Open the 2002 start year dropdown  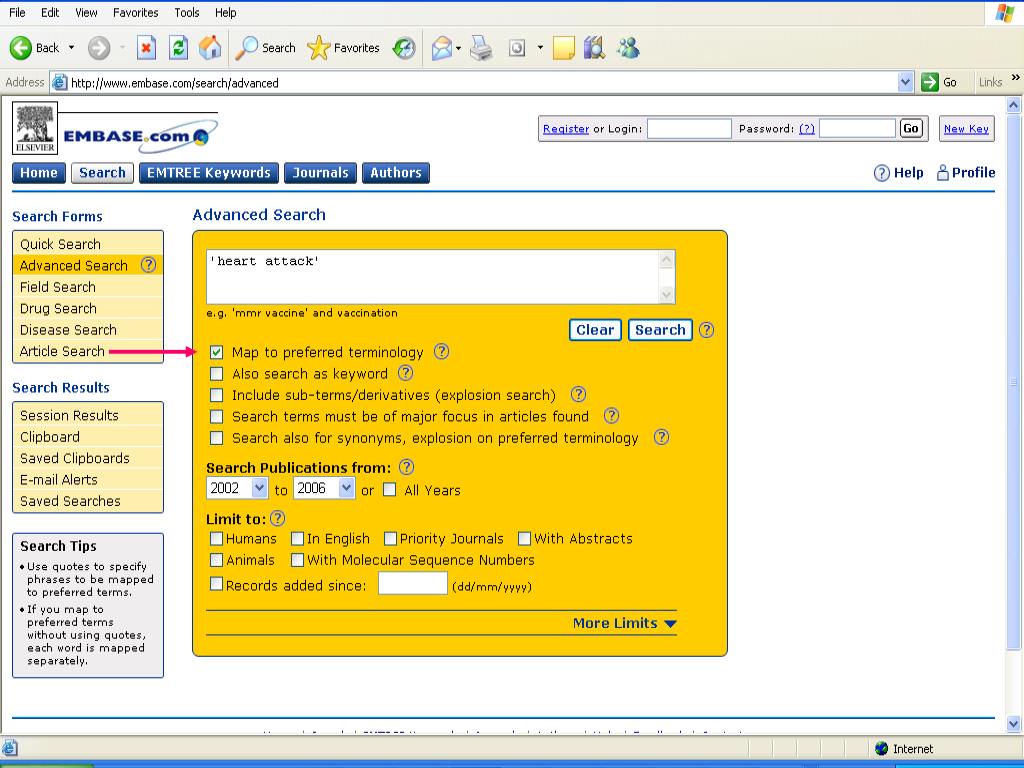(259, 488)
